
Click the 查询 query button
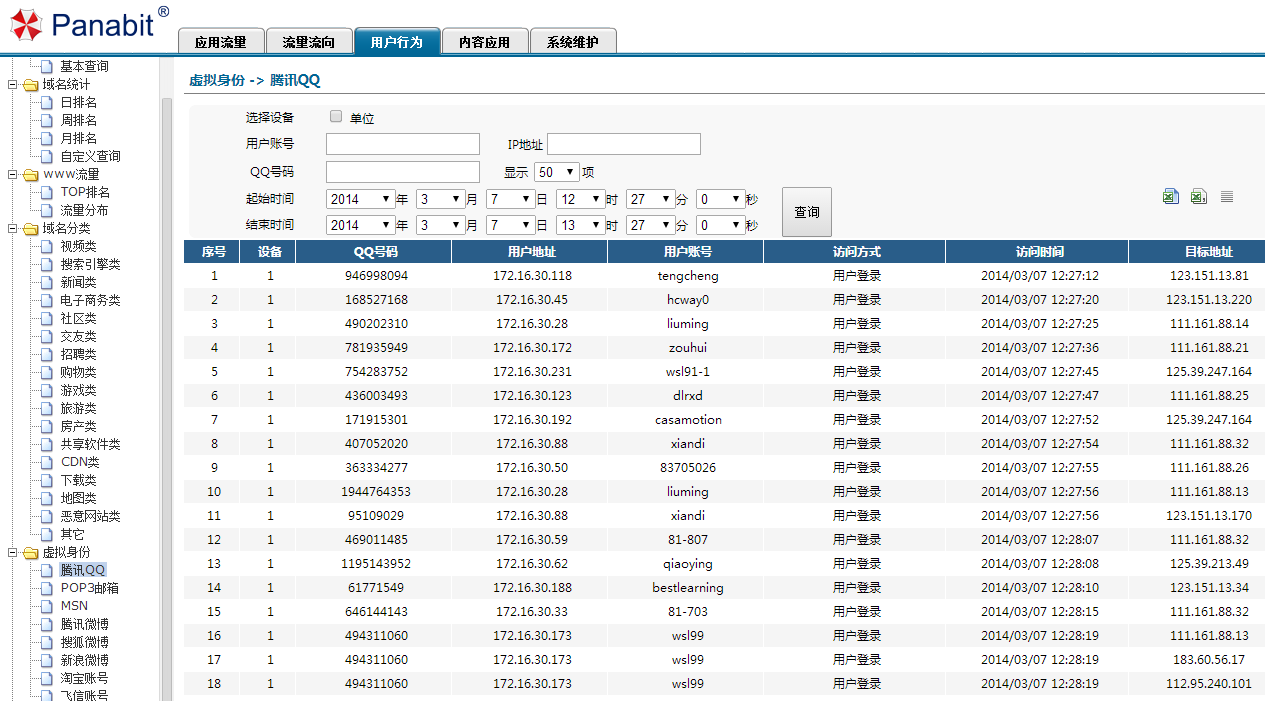coord(807,212)
